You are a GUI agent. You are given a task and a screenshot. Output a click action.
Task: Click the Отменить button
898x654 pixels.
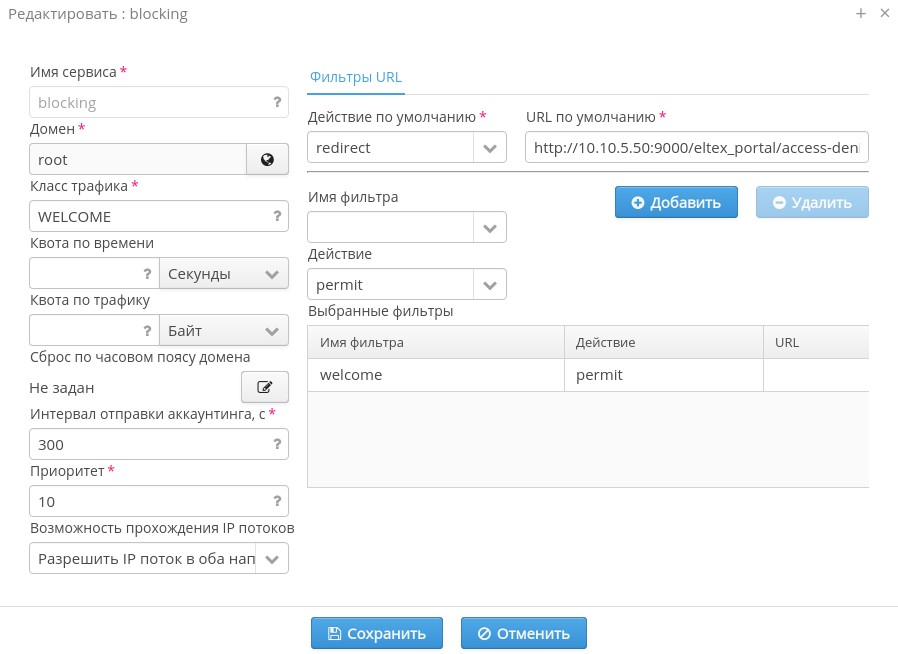click(x=523, y=633)
